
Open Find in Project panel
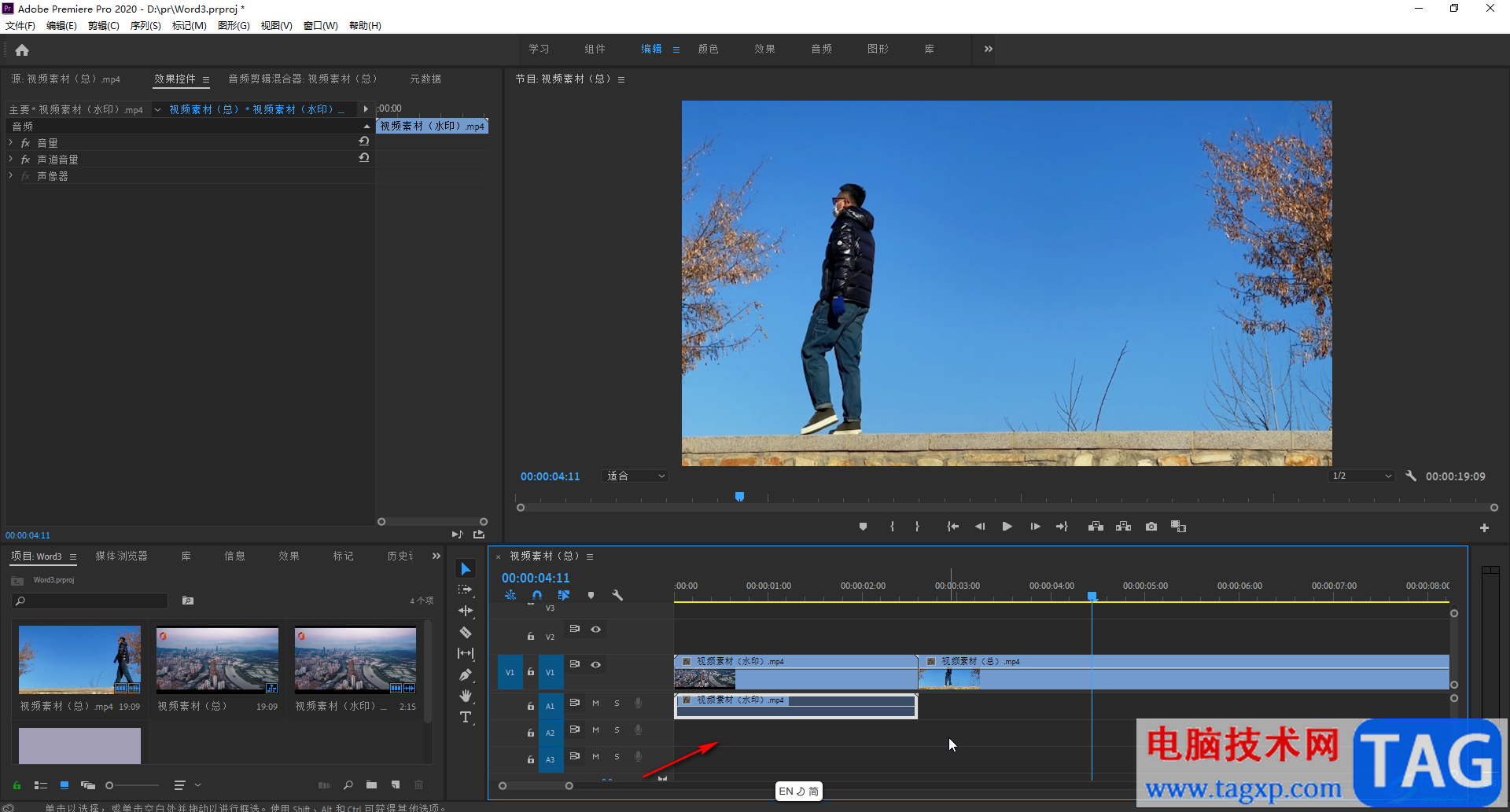pos(348,784)
